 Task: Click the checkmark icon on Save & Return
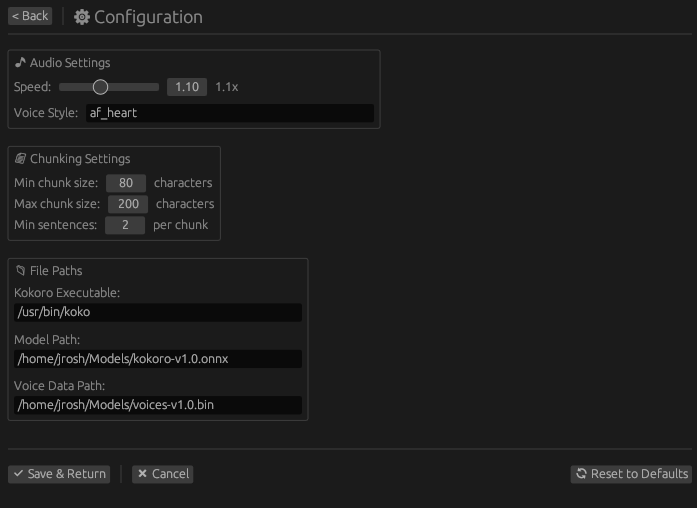(18, 474)
